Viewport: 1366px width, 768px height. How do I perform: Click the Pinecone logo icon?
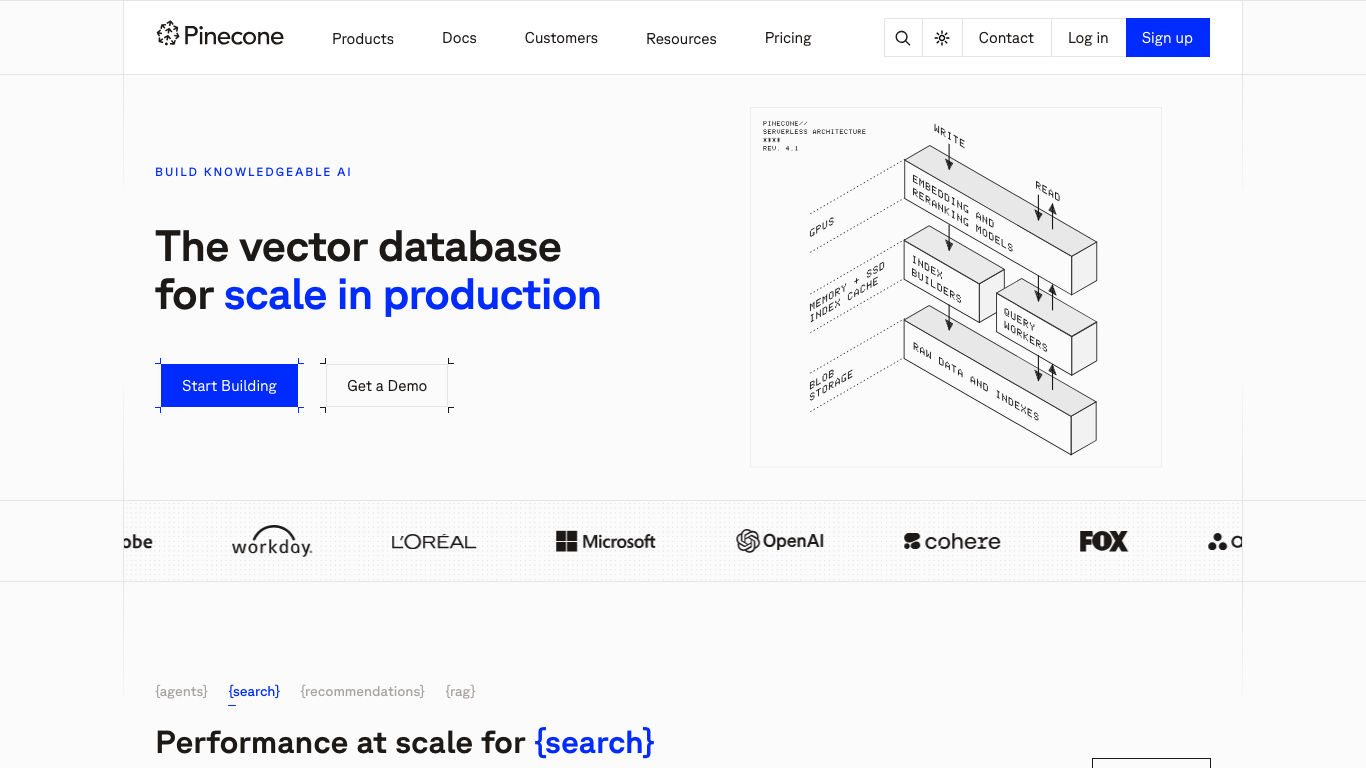(168, 35)
